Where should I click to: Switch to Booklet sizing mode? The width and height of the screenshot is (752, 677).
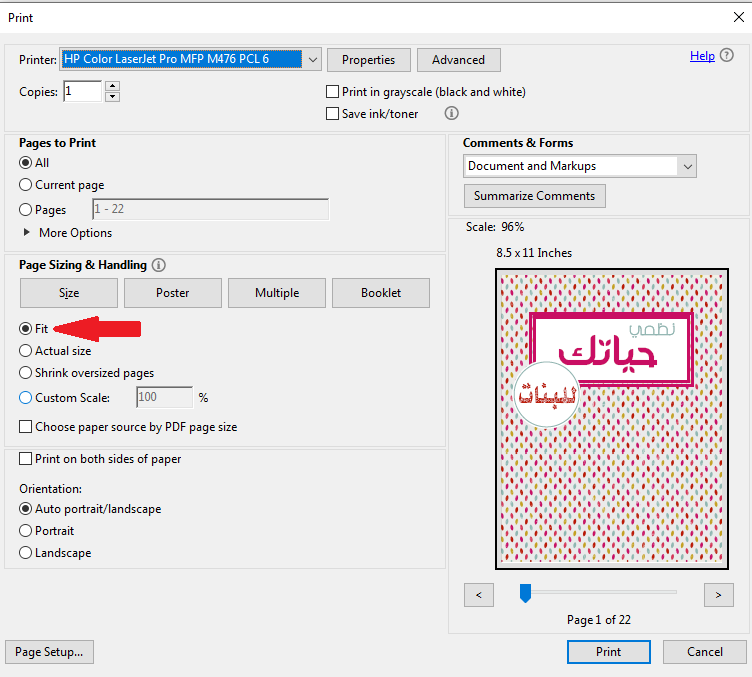tap(381, 293)
